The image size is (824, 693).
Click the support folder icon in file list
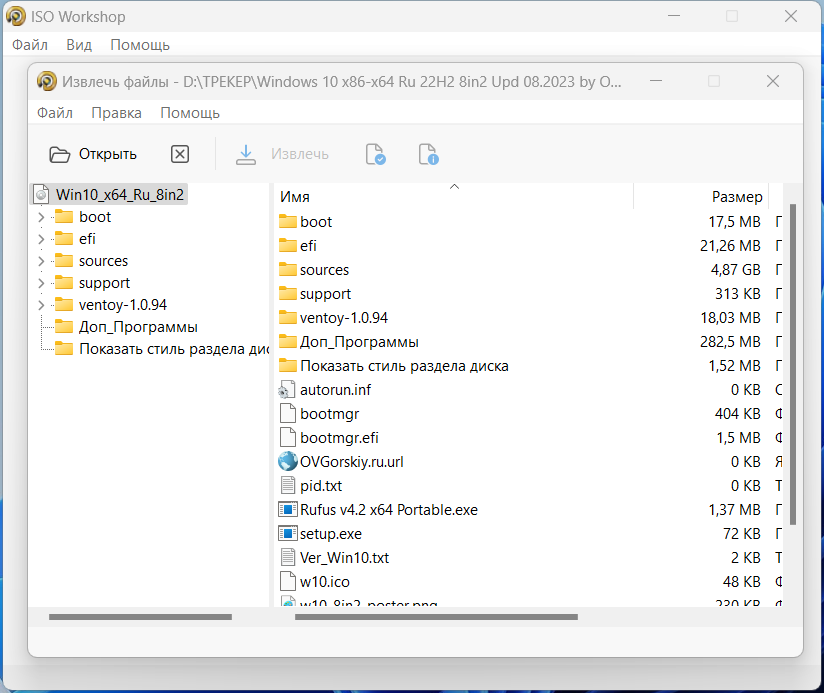[288, 294]
